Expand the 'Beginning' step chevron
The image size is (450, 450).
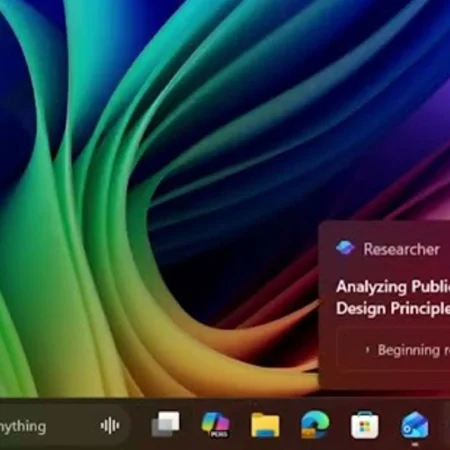point(368,350)
